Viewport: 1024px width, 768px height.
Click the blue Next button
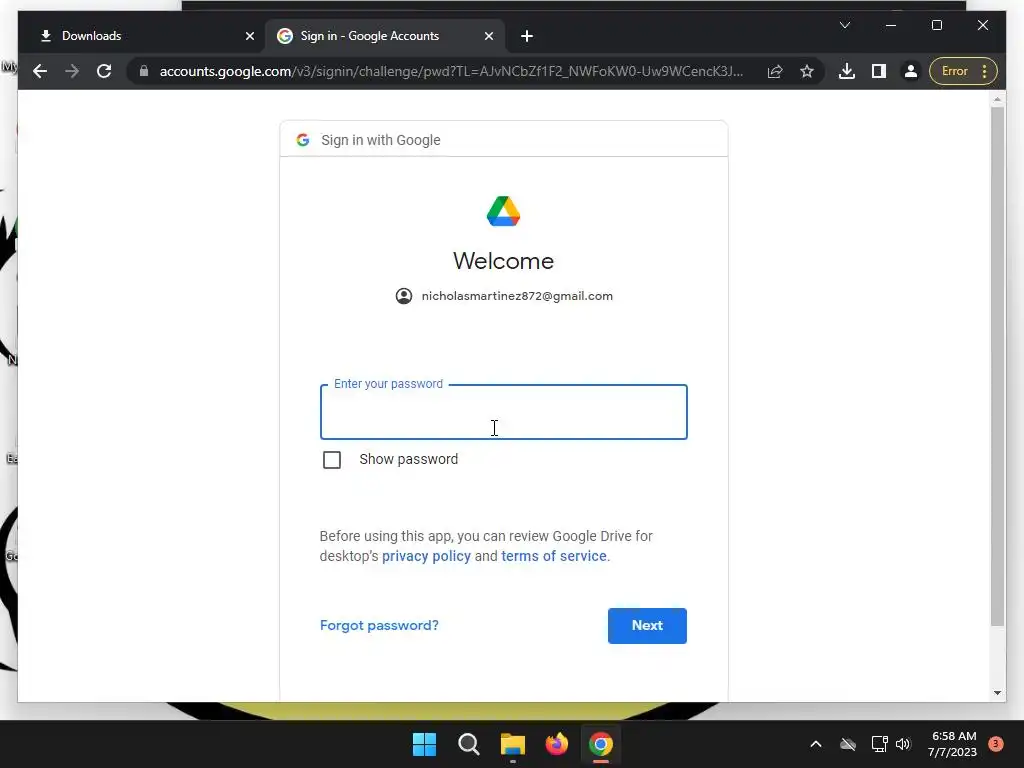tap(647, 626)
